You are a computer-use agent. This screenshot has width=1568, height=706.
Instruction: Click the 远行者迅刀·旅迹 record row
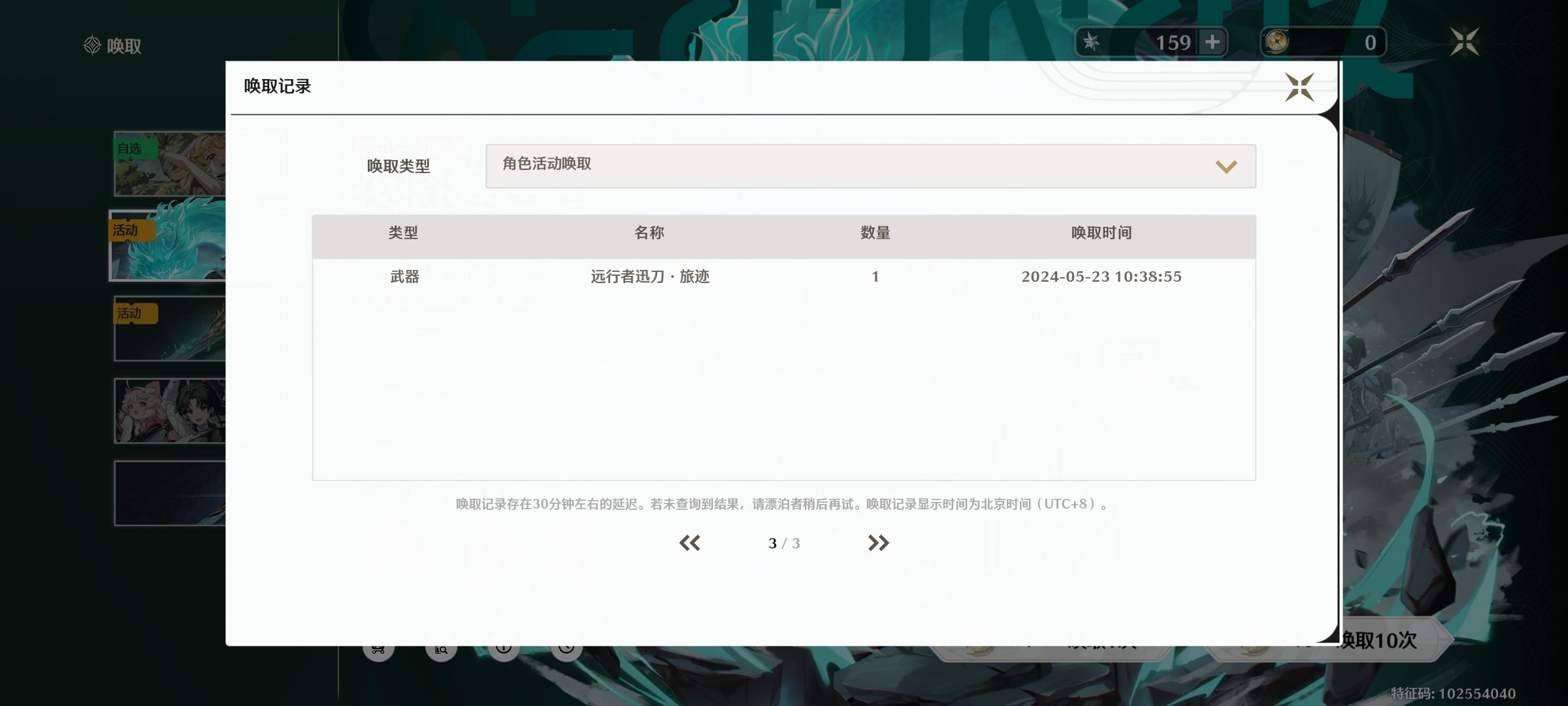649,277
